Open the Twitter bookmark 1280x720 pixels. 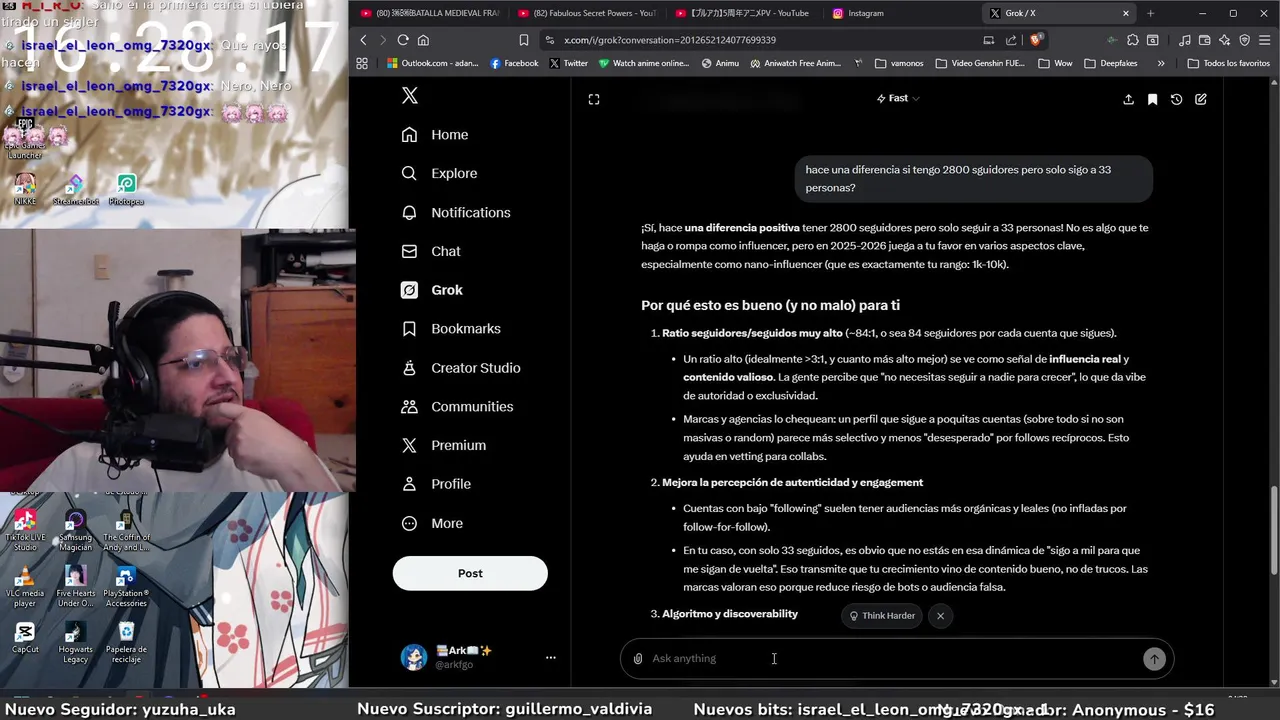tap(569, 63)
